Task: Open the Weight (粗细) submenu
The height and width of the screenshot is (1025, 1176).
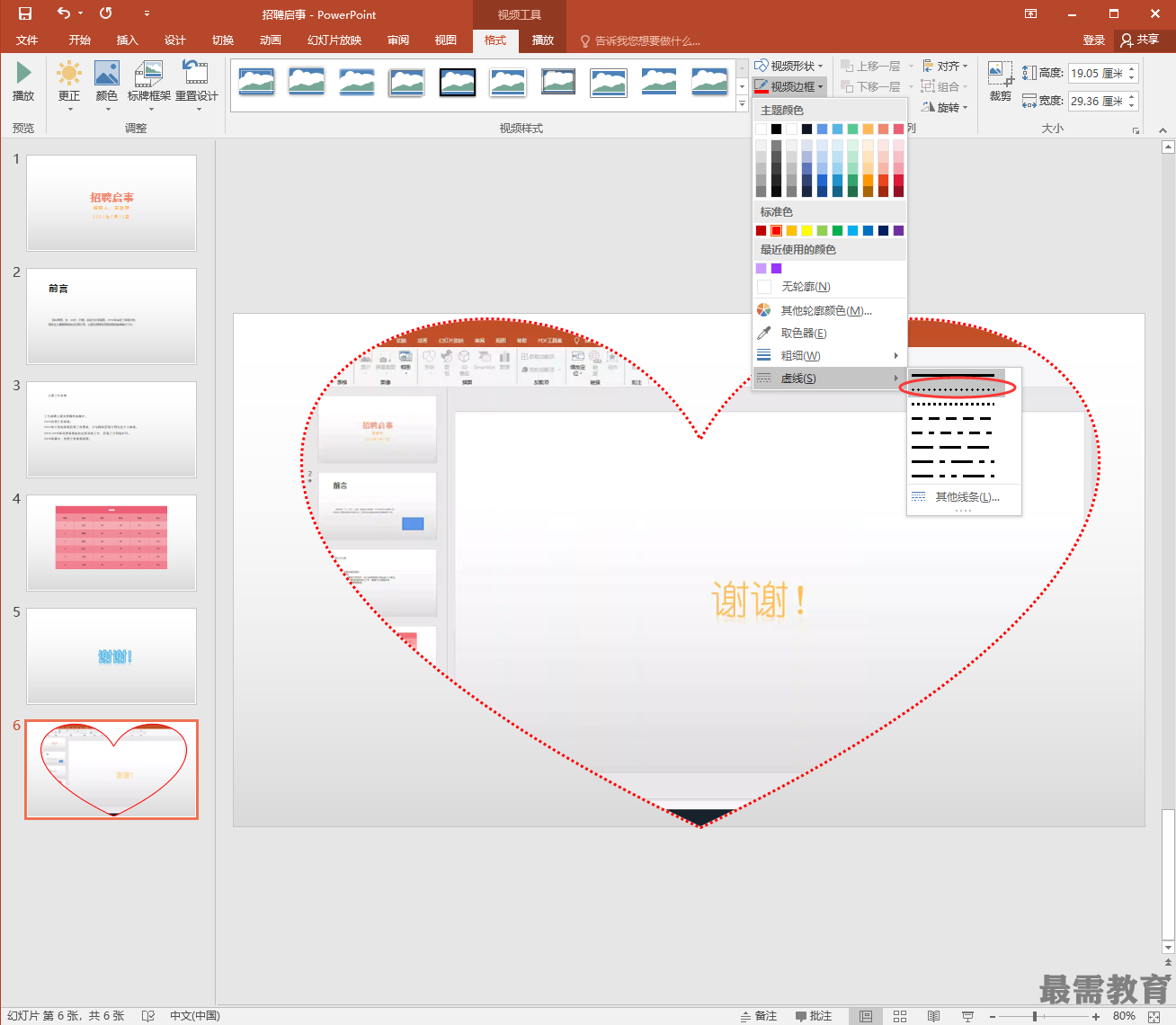Action: pyautogui.click(x=829, y=355)
